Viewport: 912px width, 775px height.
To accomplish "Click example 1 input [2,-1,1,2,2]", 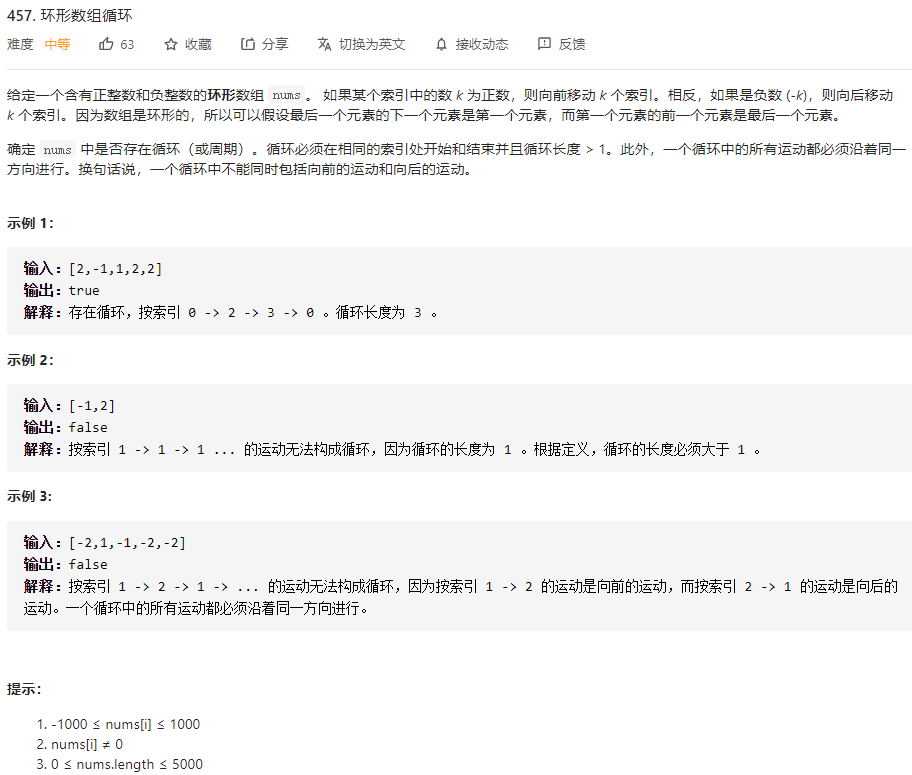I will click(x=115, y=269).
